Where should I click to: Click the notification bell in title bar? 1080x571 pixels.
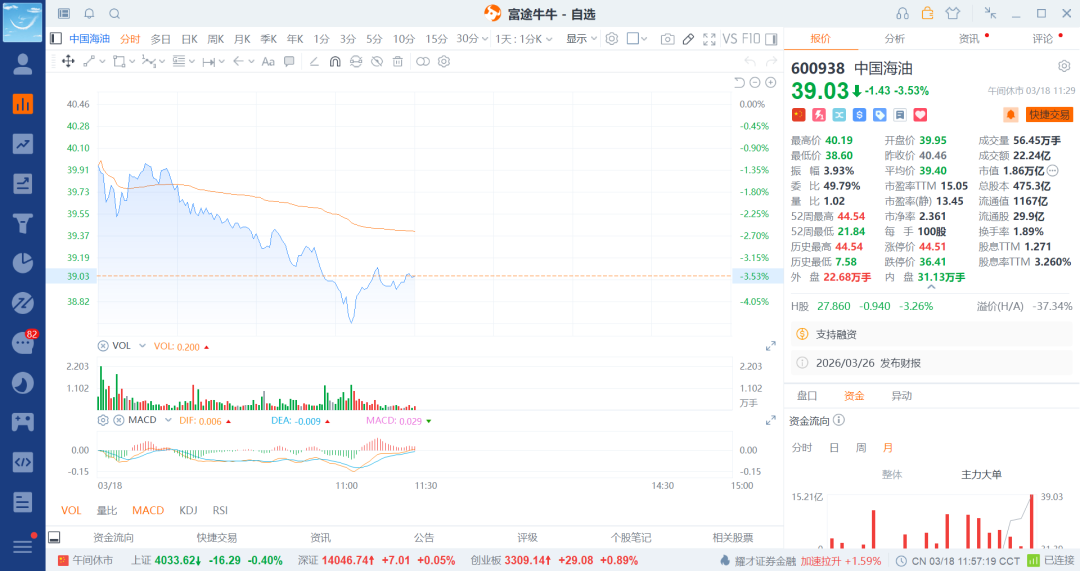point(89,14)
